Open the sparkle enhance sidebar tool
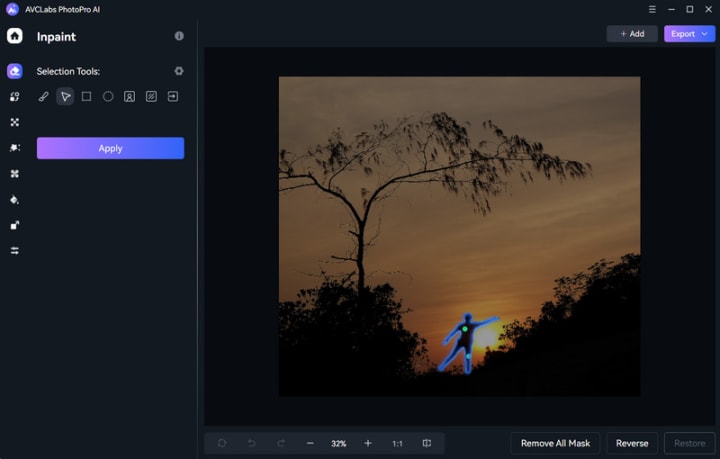 tap(15, 148)
